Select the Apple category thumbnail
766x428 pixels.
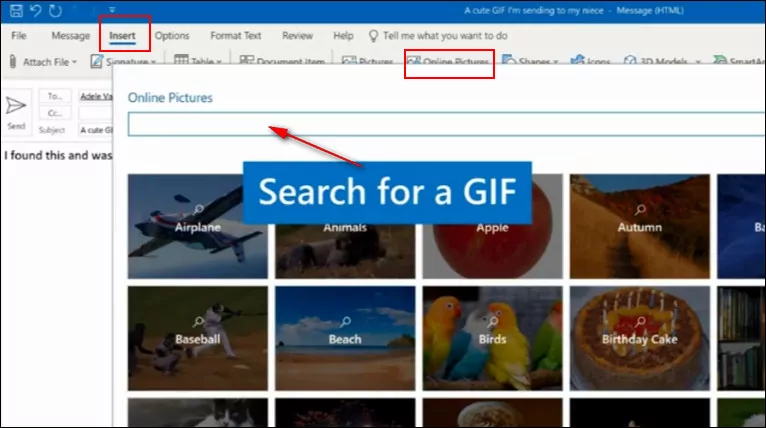(492, 252)
